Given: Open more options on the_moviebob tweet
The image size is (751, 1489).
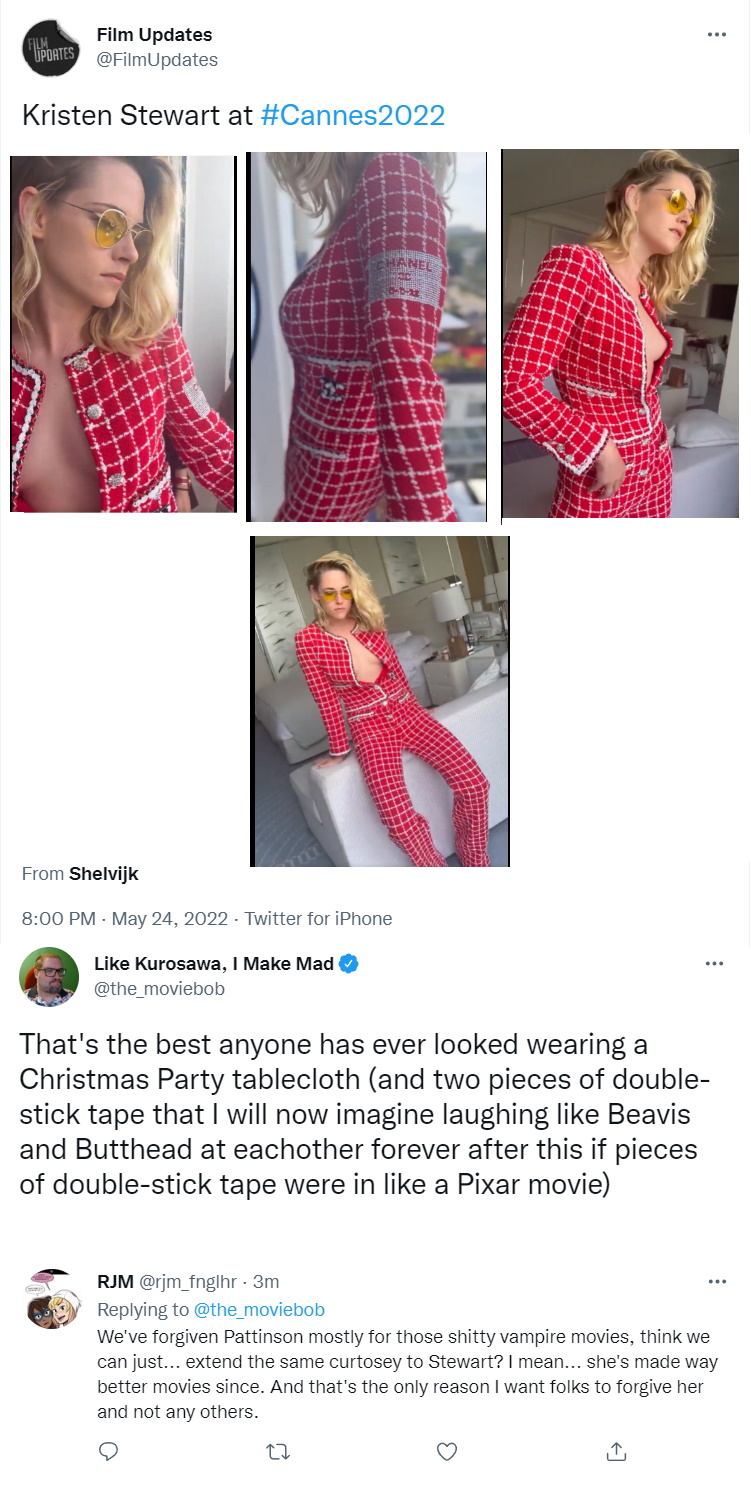Looking at the screenshot, I should (715, 964).
